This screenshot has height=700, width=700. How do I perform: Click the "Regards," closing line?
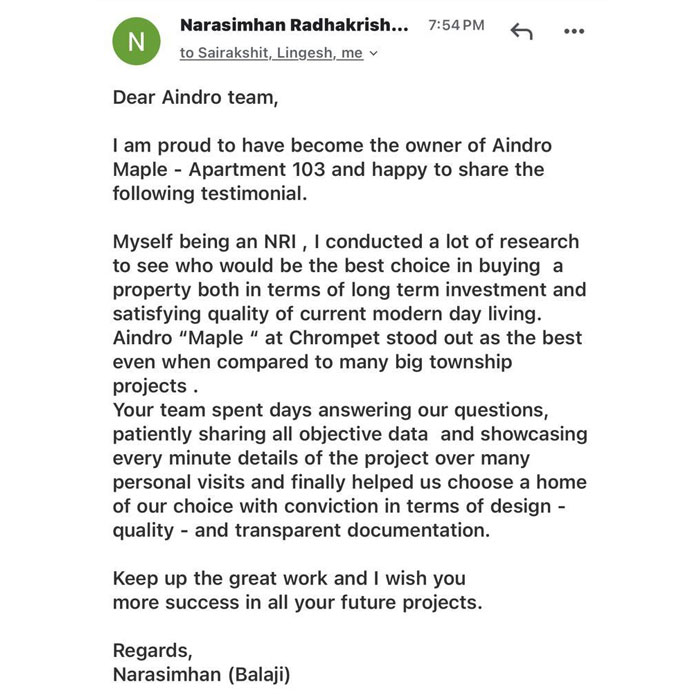[152, 651]
